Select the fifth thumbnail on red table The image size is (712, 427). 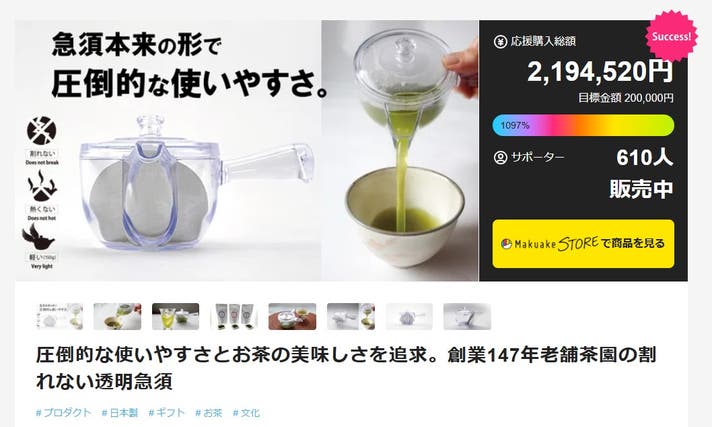click(x=292, y=316)
